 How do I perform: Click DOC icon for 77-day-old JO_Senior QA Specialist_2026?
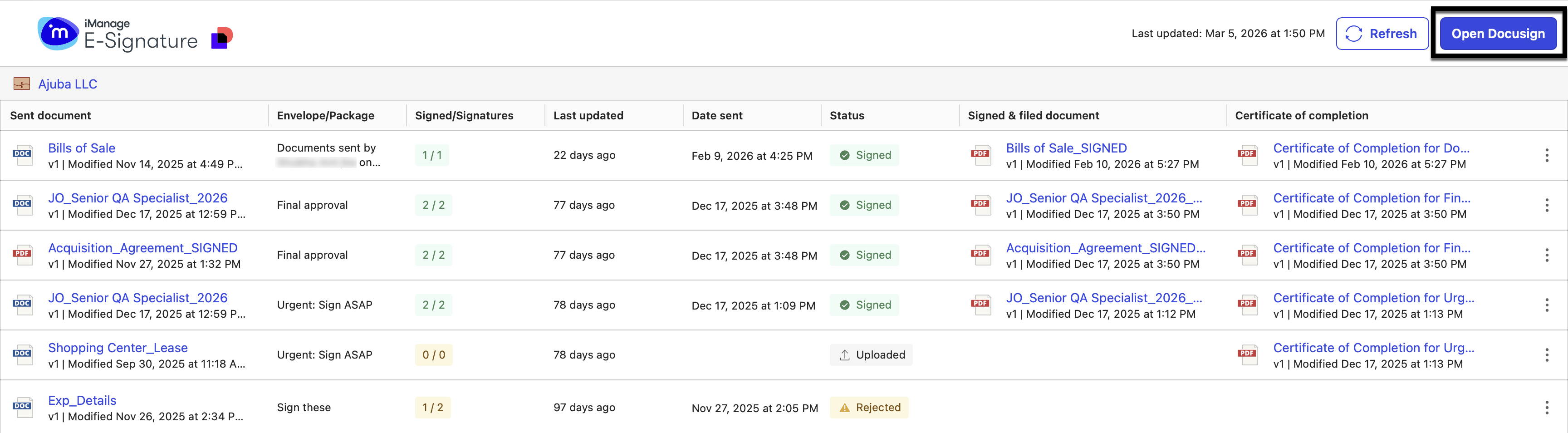point(23,205)
